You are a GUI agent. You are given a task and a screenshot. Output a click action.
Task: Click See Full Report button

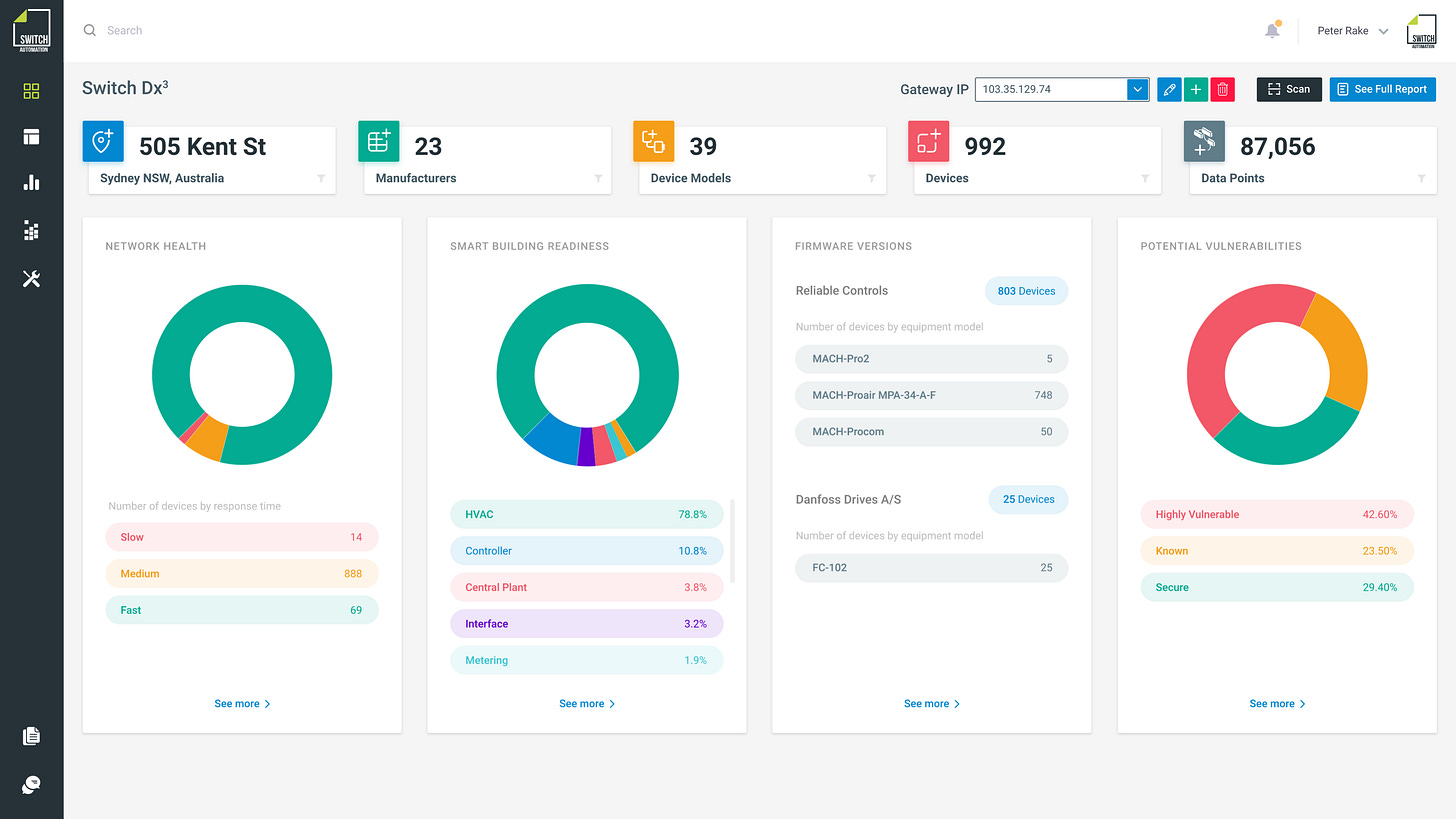pyautogui.click(x=1383, y=89)
